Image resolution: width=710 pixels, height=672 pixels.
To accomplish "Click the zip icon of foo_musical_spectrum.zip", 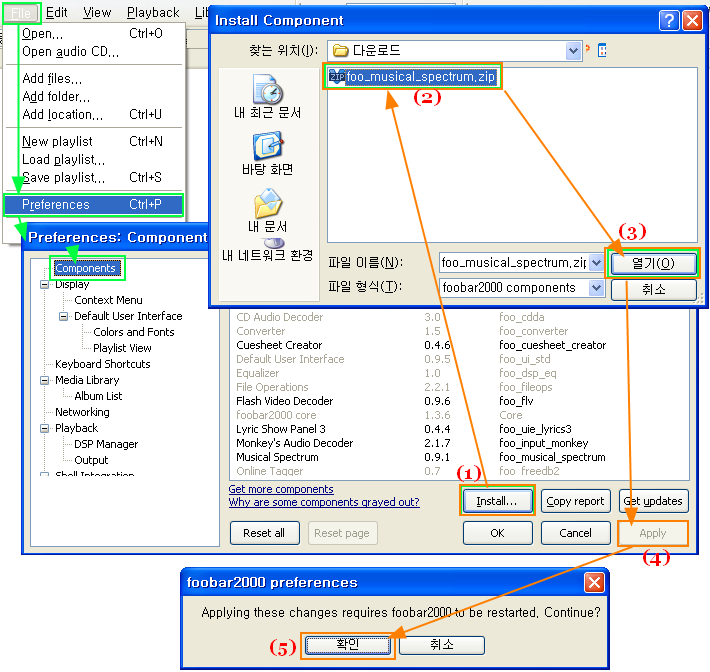I will click(337, 77).
